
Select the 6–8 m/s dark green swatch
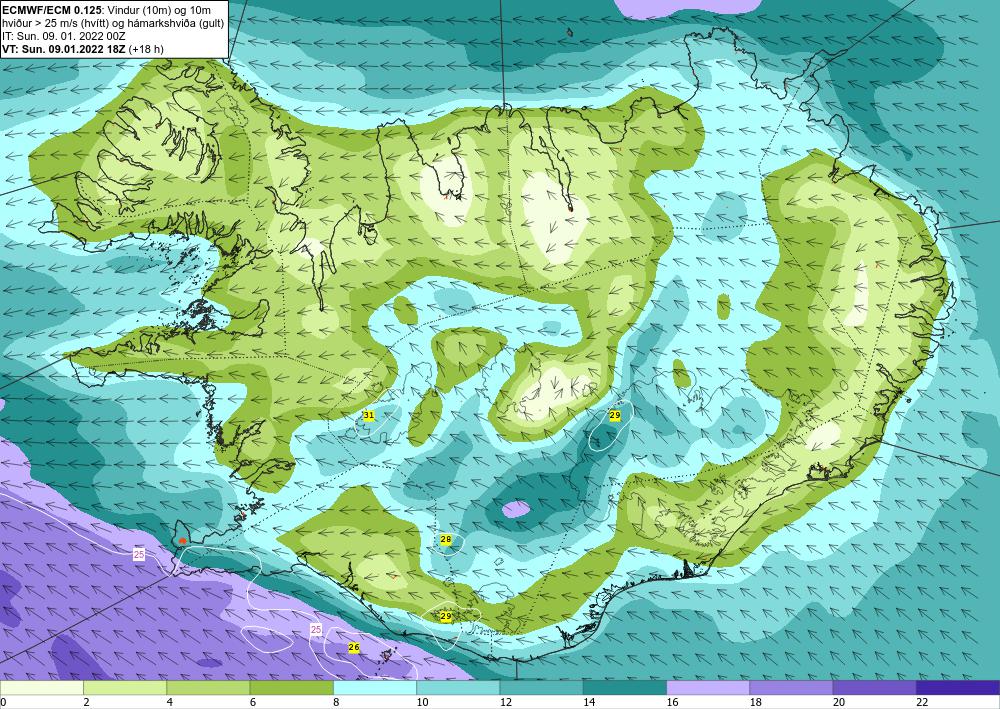291,688
